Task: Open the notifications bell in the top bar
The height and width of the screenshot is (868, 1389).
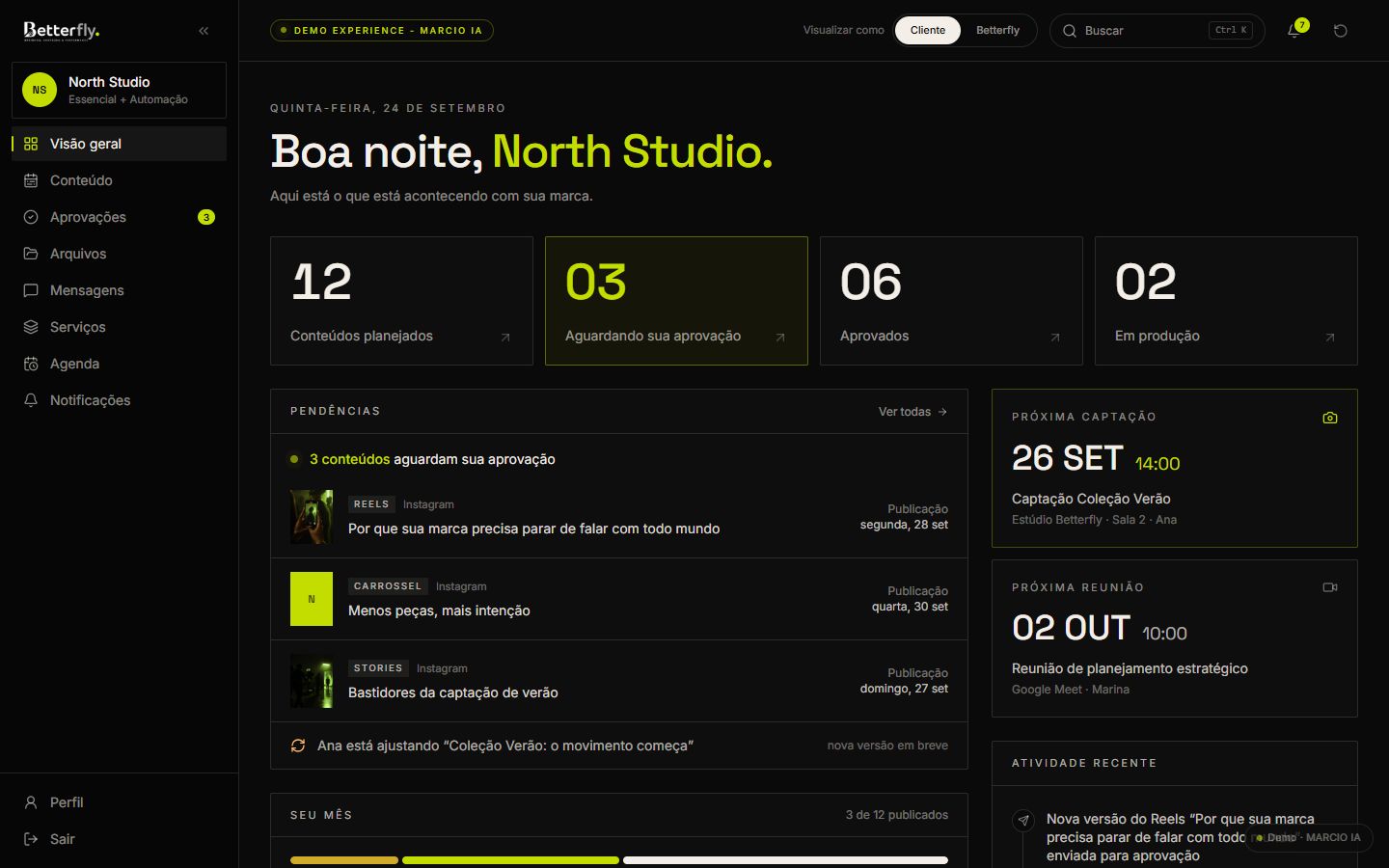Action: 1294,31
